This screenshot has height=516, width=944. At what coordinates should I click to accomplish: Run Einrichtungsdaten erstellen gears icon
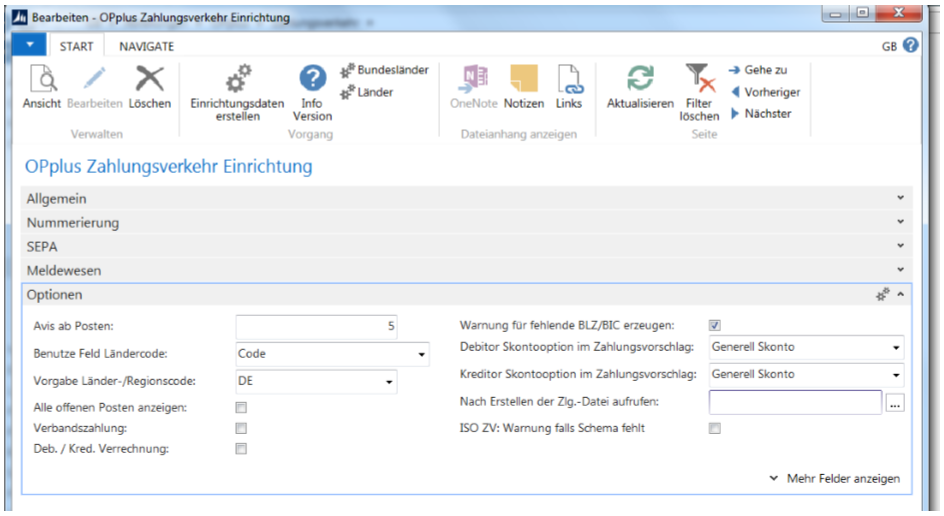[238, 79]
